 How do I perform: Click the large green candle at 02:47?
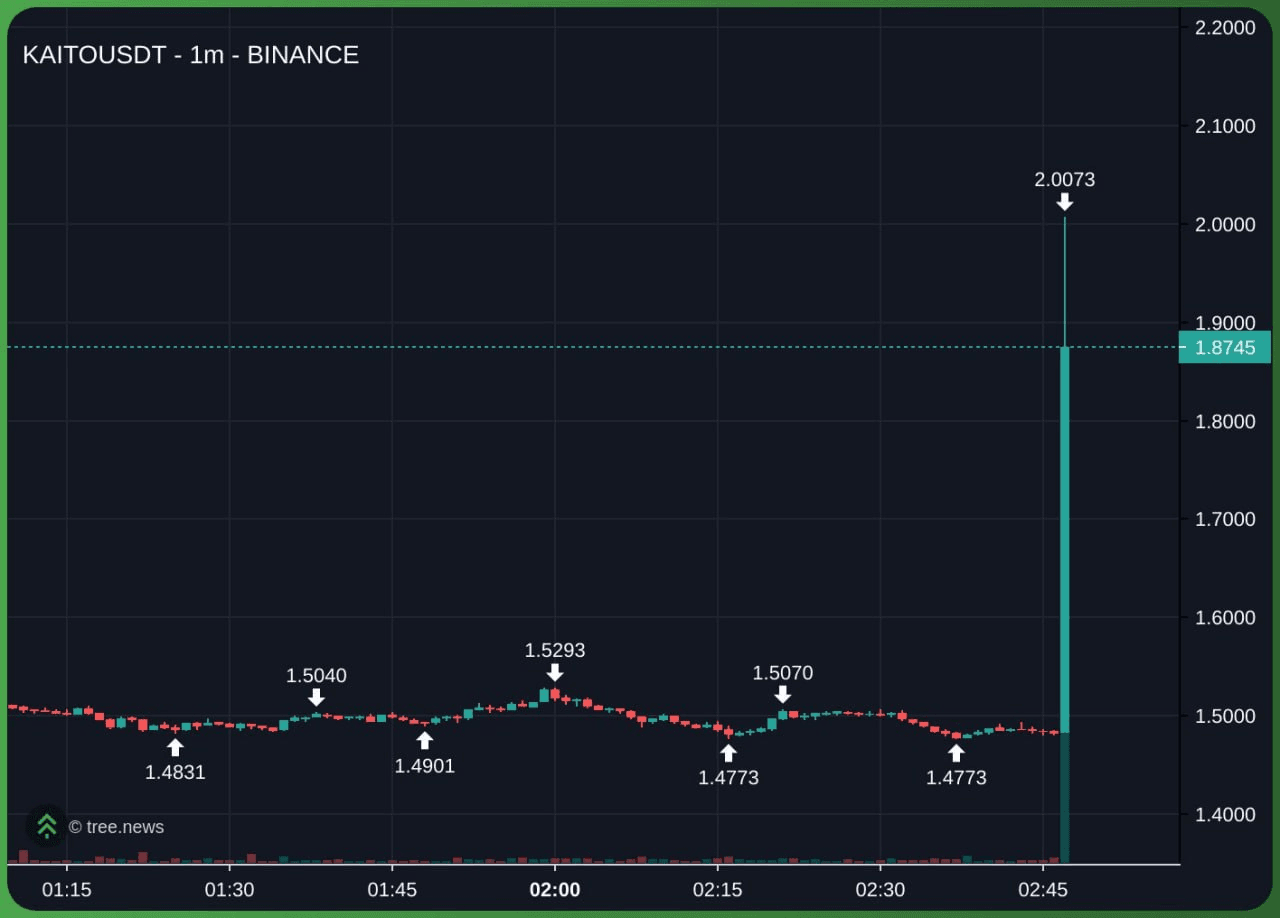(x=1065, y=540)
